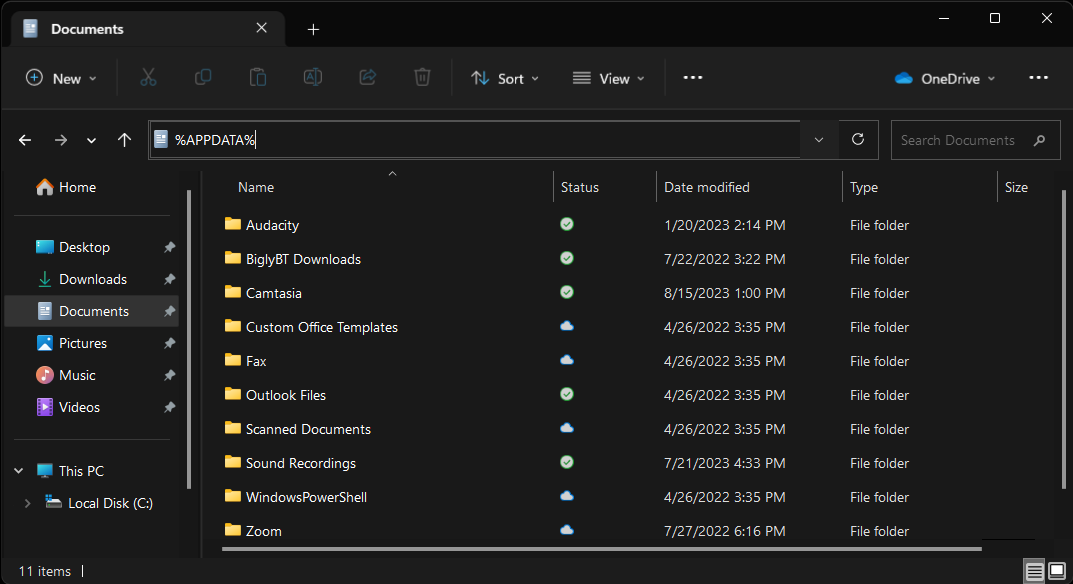Click cloud status icon for Fax
Viewport: 1073px width, 584px height.
(567, 360)
